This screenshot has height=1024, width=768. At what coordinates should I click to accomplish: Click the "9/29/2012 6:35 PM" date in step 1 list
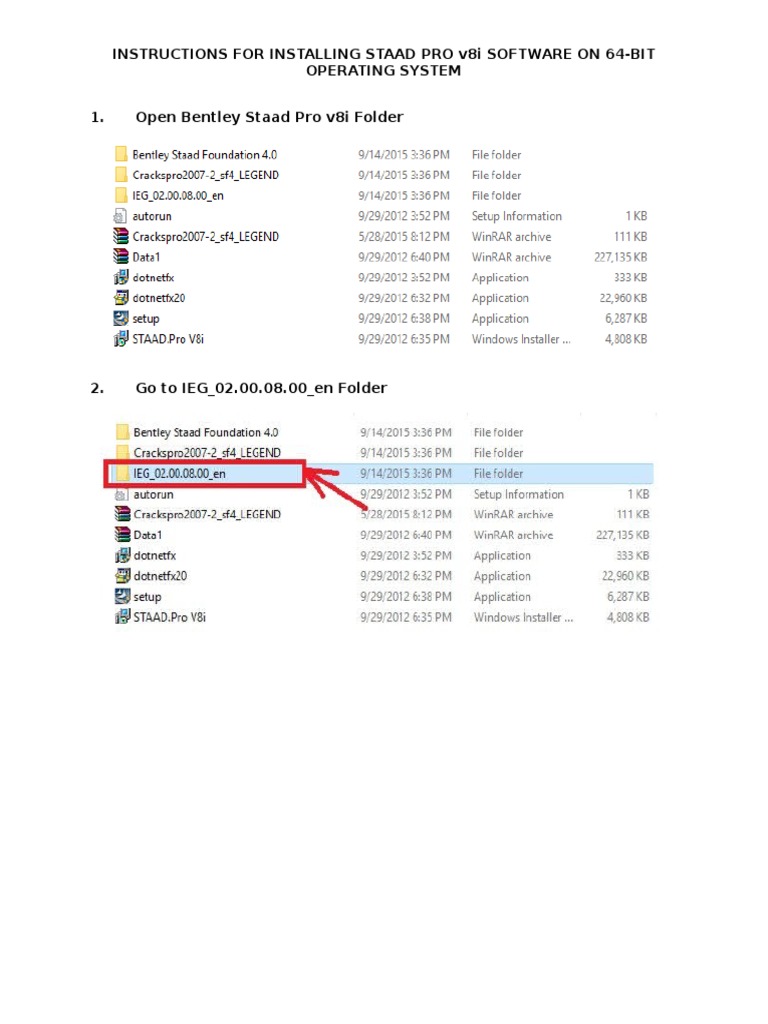pyautogui.click(x=404, y=339)
